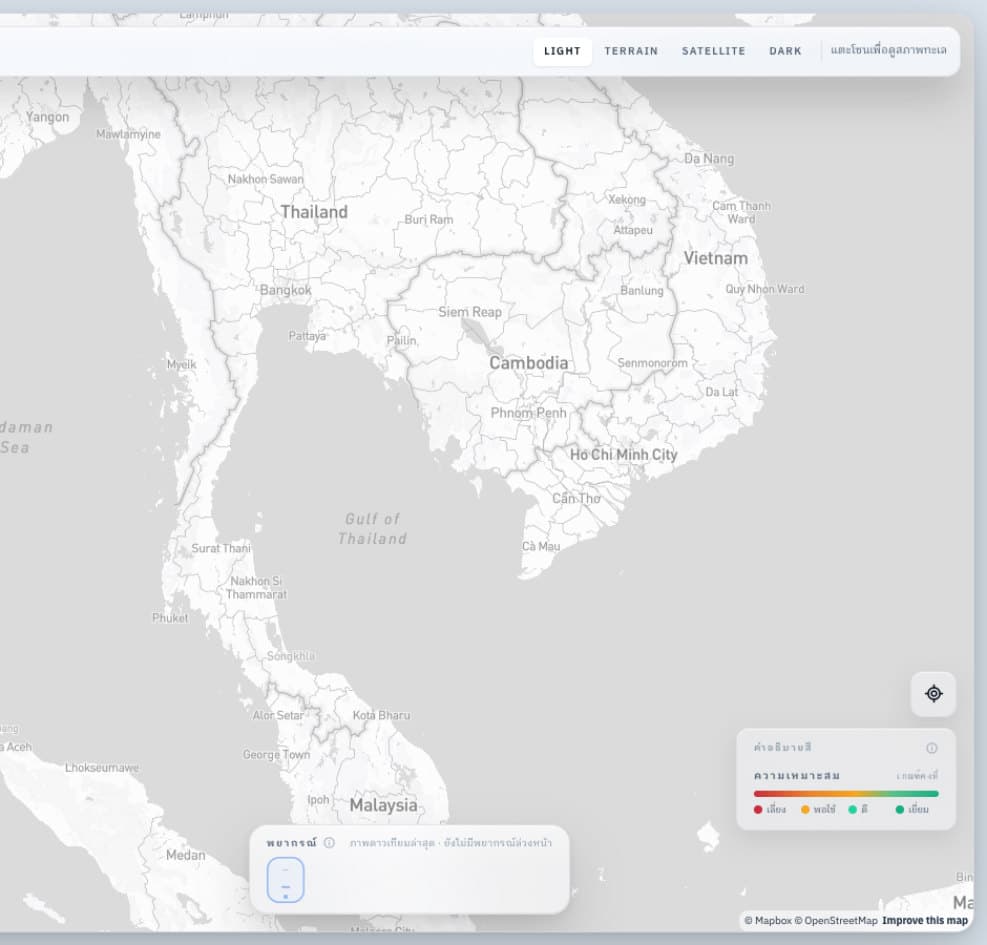Click the 'Thailand' country label
This screenshot has width=987, height=945.
314,212
